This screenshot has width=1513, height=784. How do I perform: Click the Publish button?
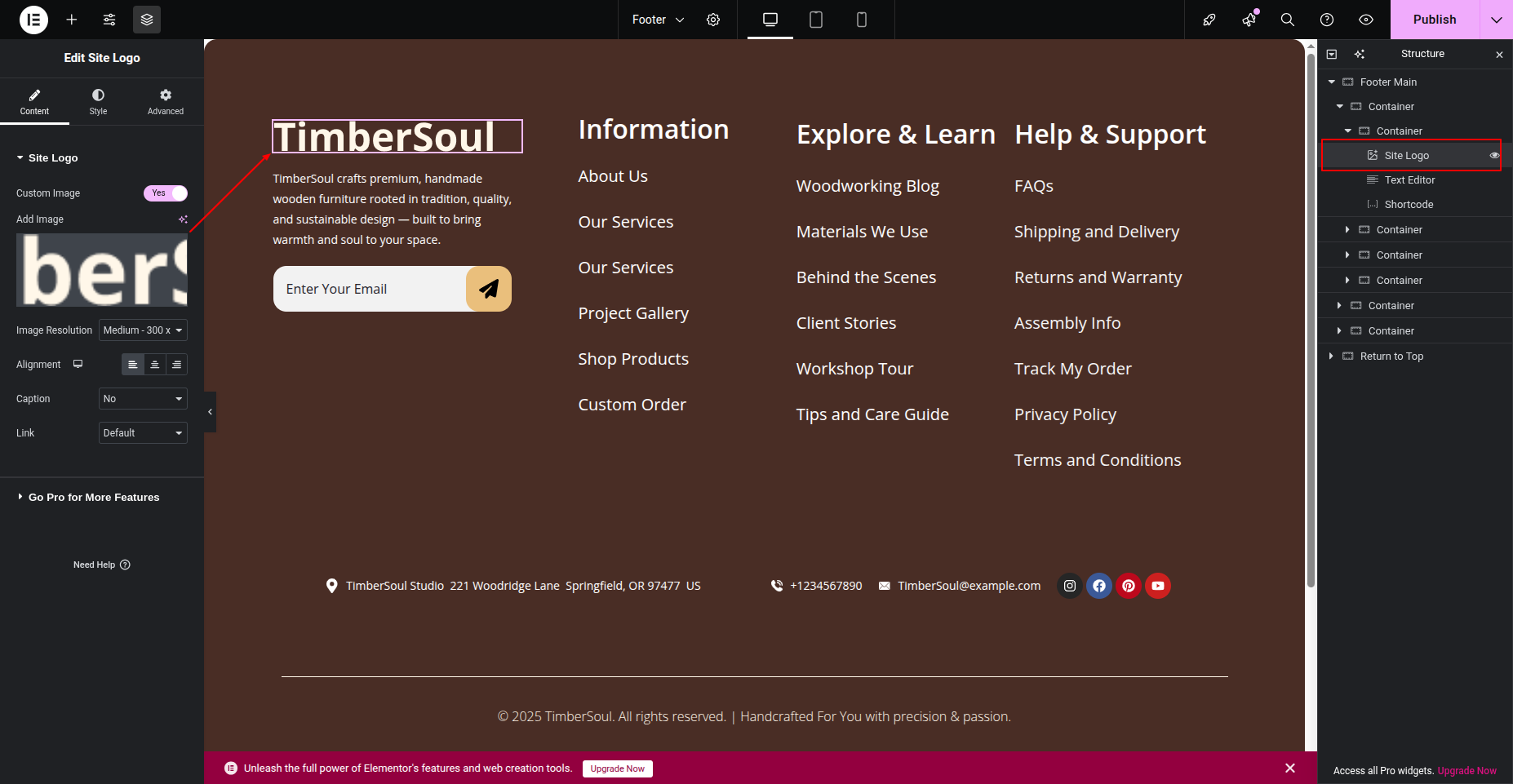pos(1434,20)
